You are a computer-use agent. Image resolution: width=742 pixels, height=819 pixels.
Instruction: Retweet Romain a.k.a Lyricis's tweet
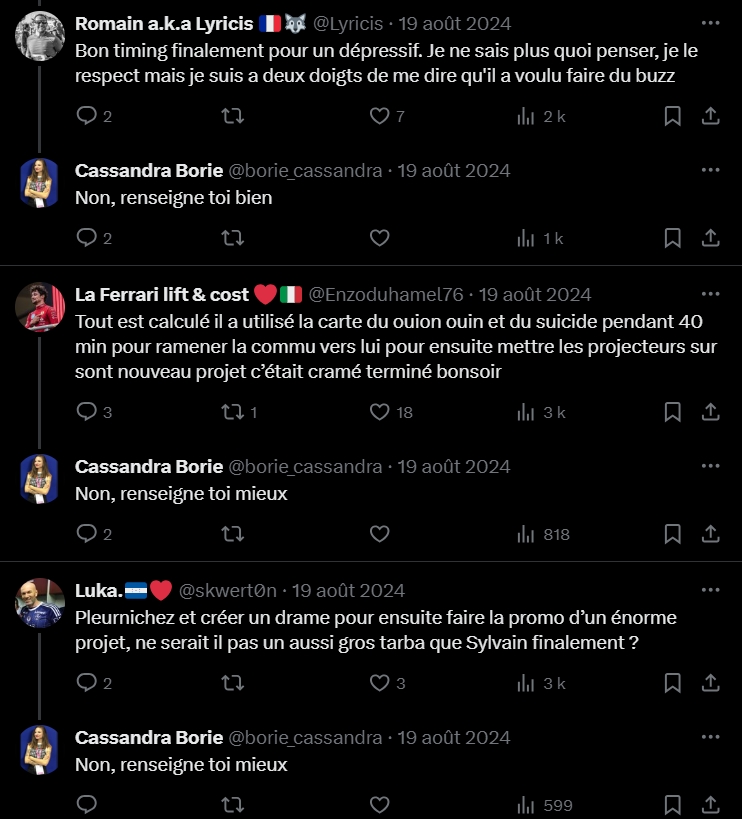pyautogui.click(x=232, y=116)
